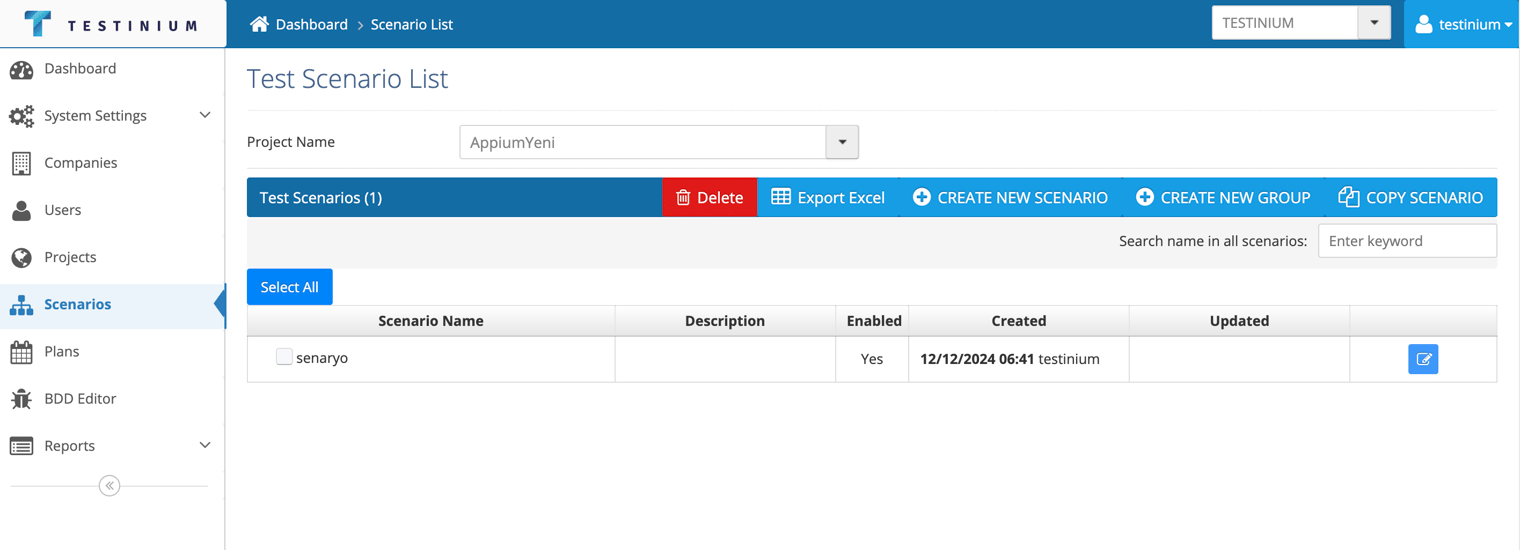Click the scenario search keyword field
The image size is (1520, 550).
pos(1407,241)
